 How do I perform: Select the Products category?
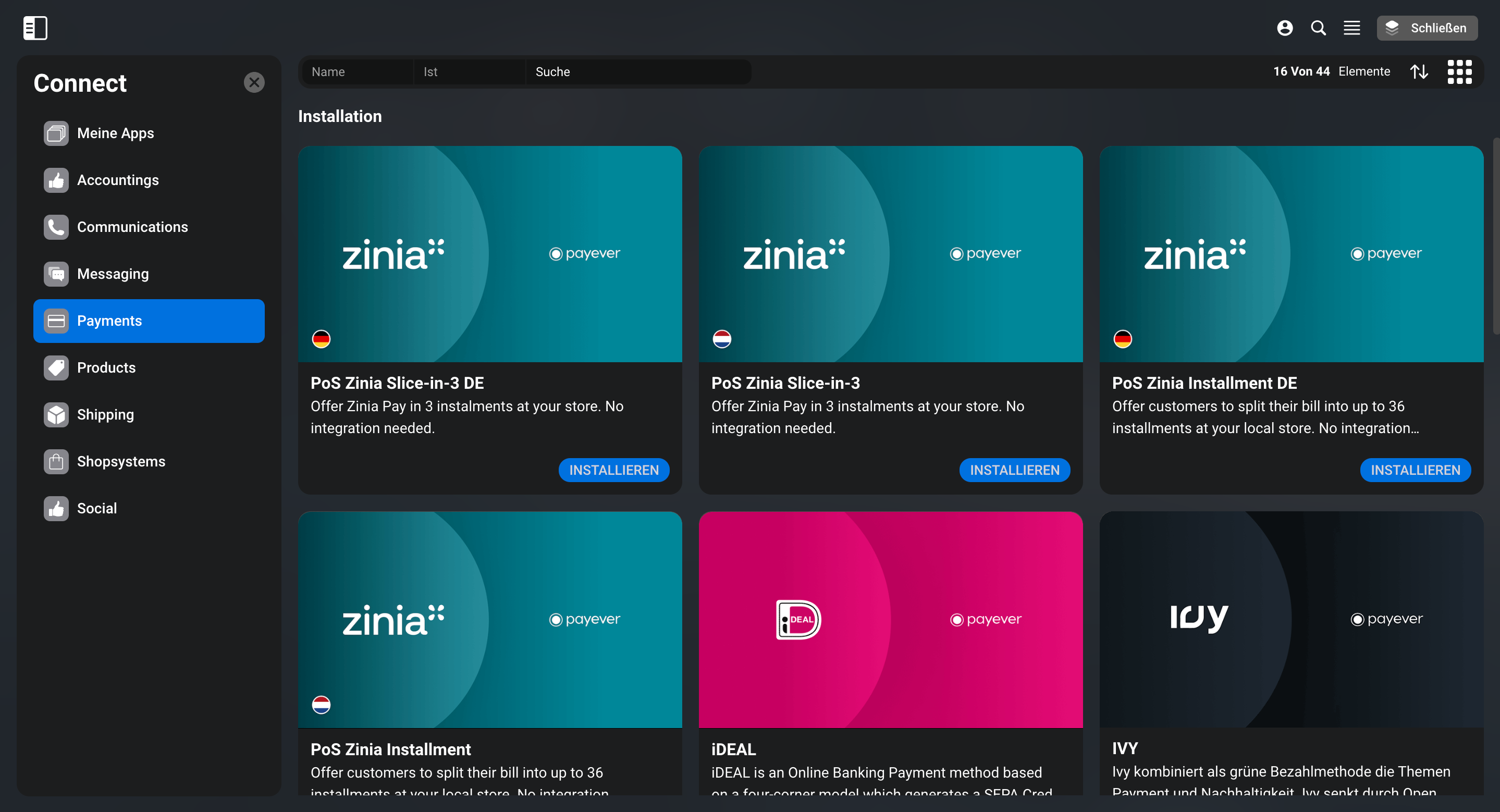[x=149, y=368]
